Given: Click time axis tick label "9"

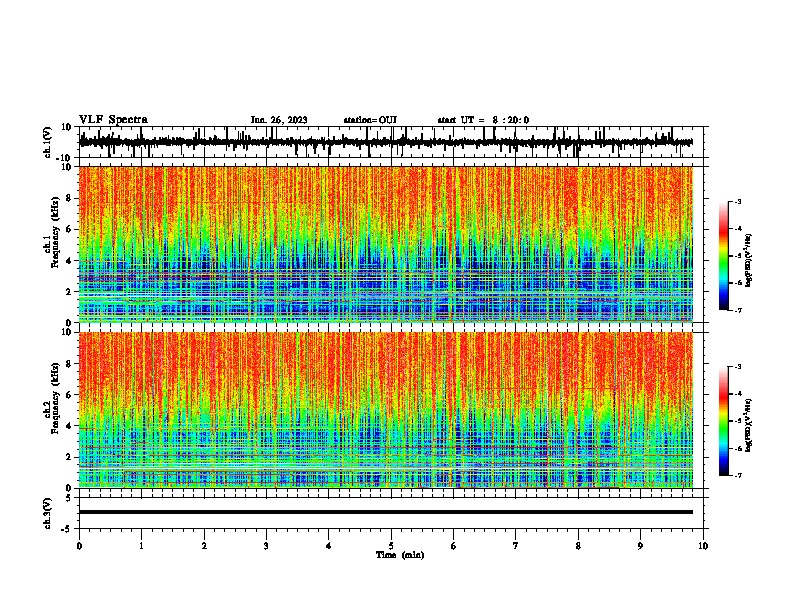Looking at the screenshot, I should 640,546.
